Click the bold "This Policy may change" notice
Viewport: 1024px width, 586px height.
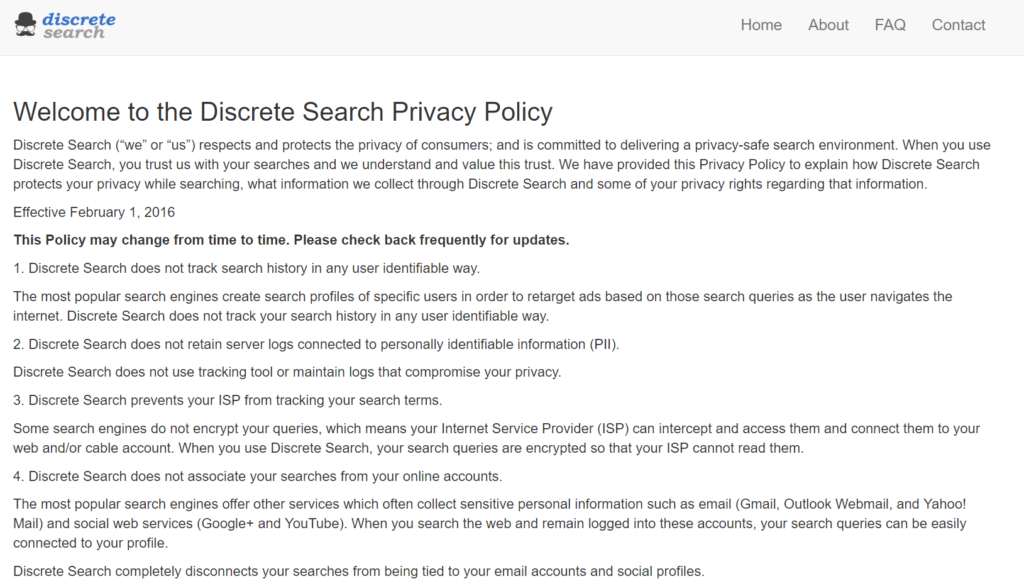291,240
